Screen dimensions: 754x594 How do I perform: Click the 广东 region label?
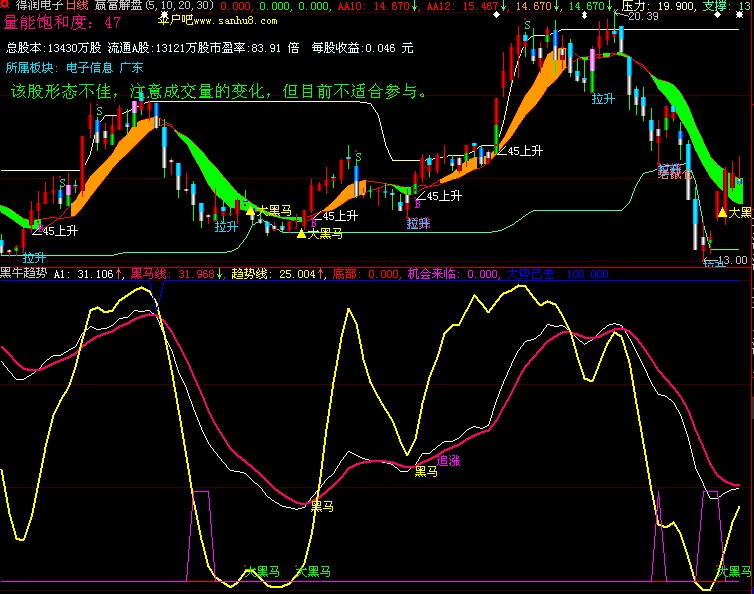click(x=131, y=67)
